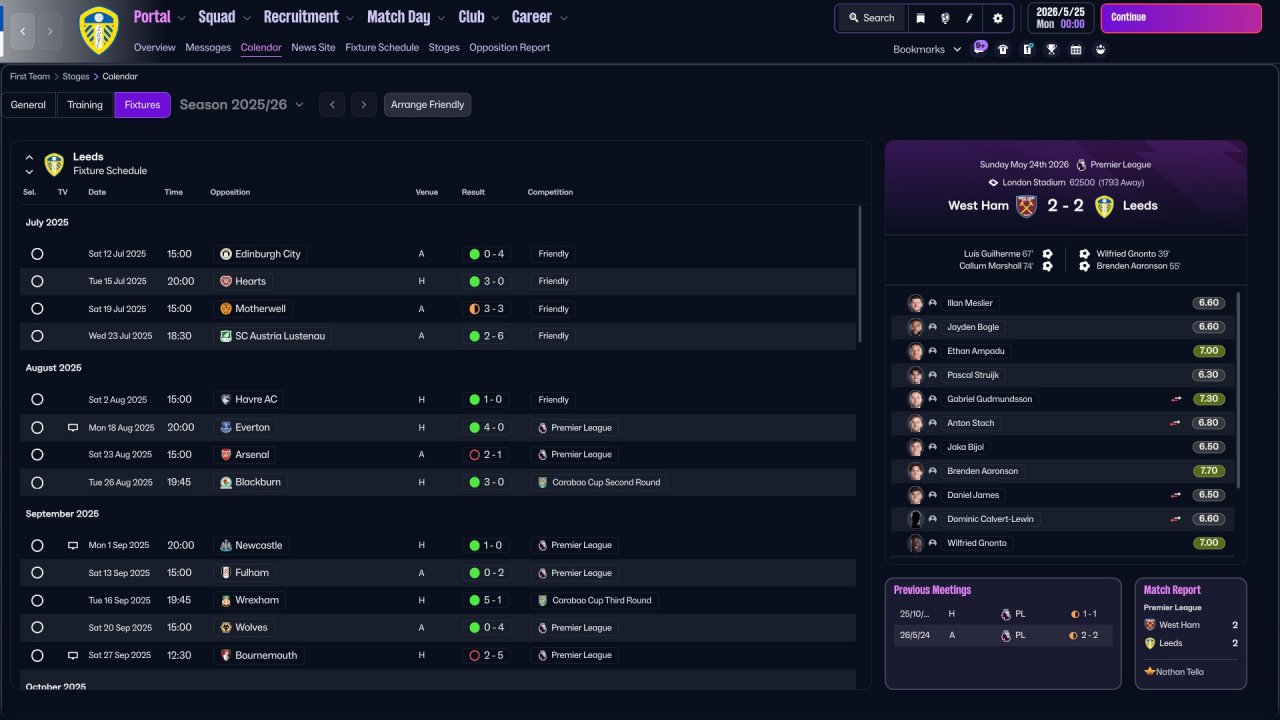The height and width of the screenshot is (720, 1280).
Task: Click substitution icon next to Gabriel Gudmundsson
Action: pyautogui.click(x=1176, y=399)
